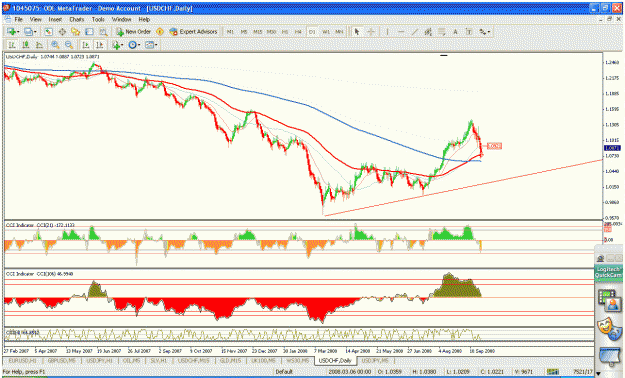
Task: Select the Fibonacci Retracement tool
Action: point(442,32)
